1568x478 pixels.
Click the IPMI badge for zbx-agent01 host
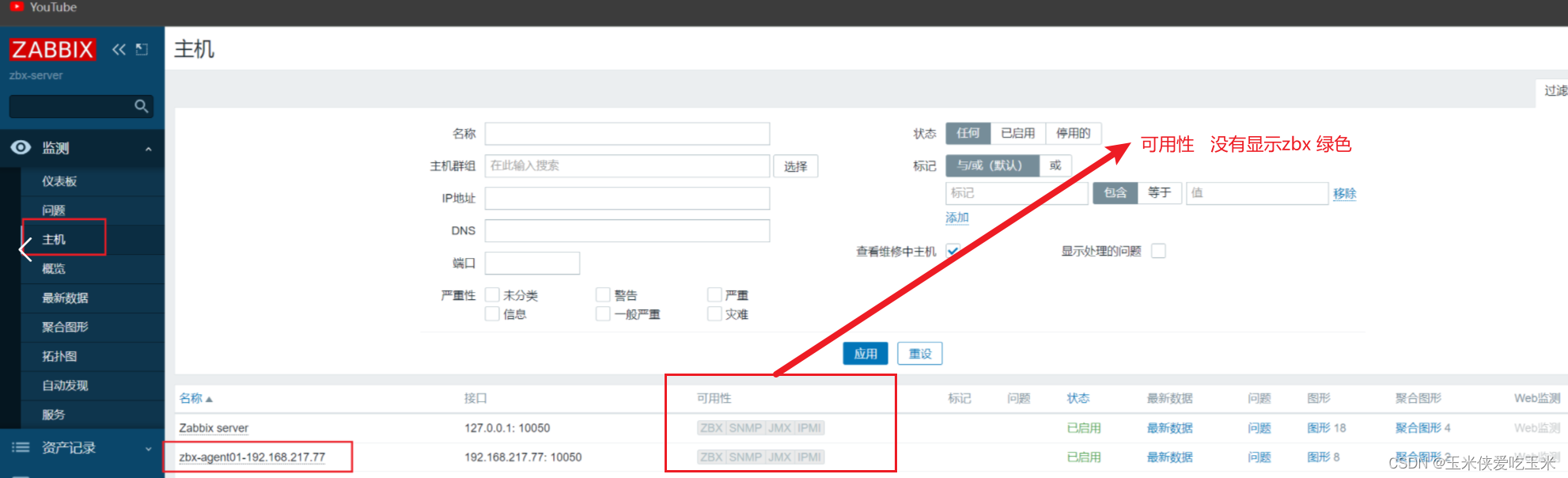tap(809, 457)
